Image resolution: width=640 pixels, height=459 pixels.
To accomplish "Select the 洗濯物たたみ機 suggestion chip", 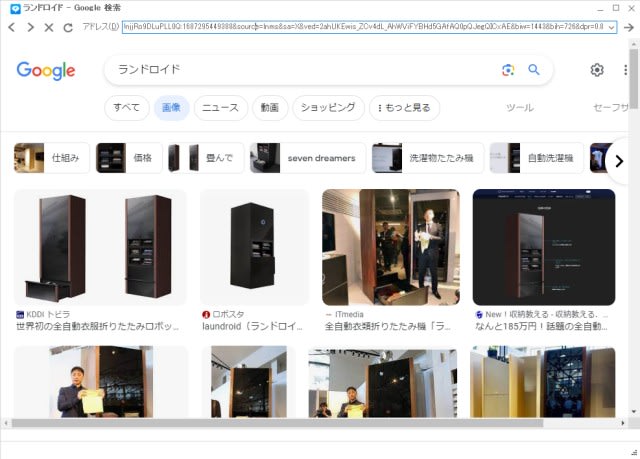I will point(428,158).
